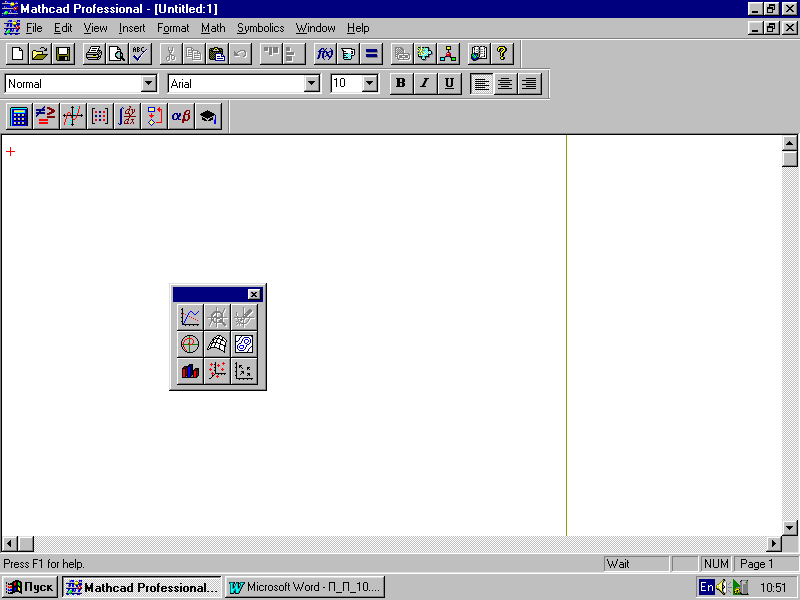Open the Symbolic keyword palette
Image resolution: width=800 pixels, height=600 pixels.
click(x=208, y=116)
